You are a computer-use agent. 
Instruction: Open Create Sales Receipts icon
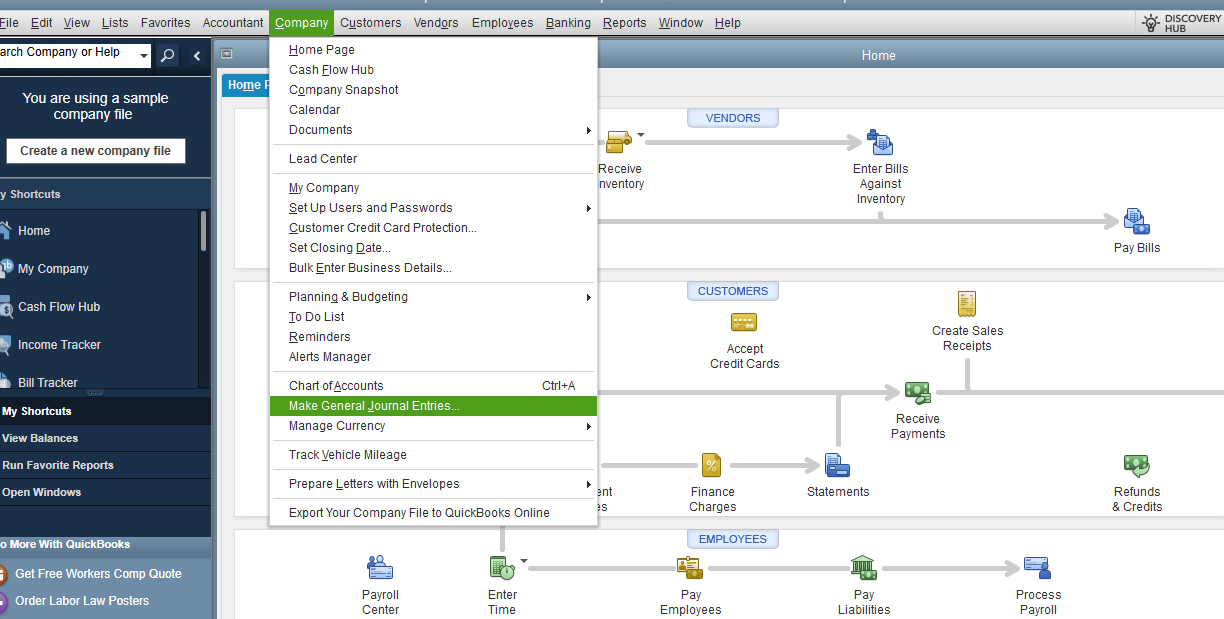pyautogui.click(x=967, y=304)
